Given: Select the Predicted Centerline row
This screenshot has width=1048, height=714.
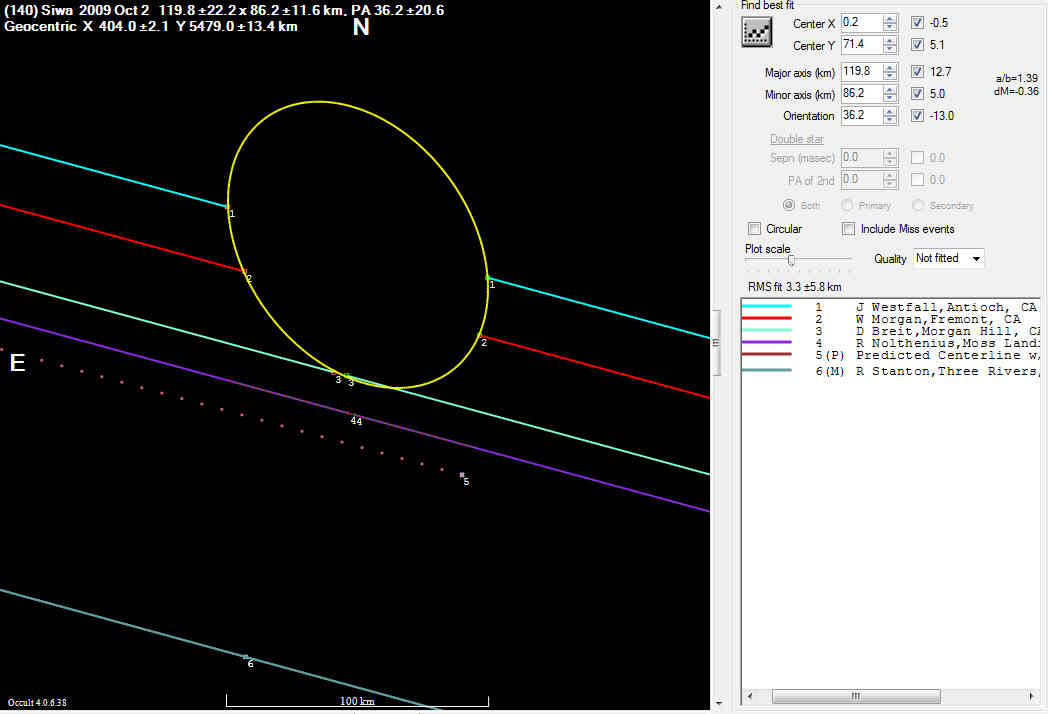Looking at the screenshot, I should pyautogui.click(x=890, y=356).
